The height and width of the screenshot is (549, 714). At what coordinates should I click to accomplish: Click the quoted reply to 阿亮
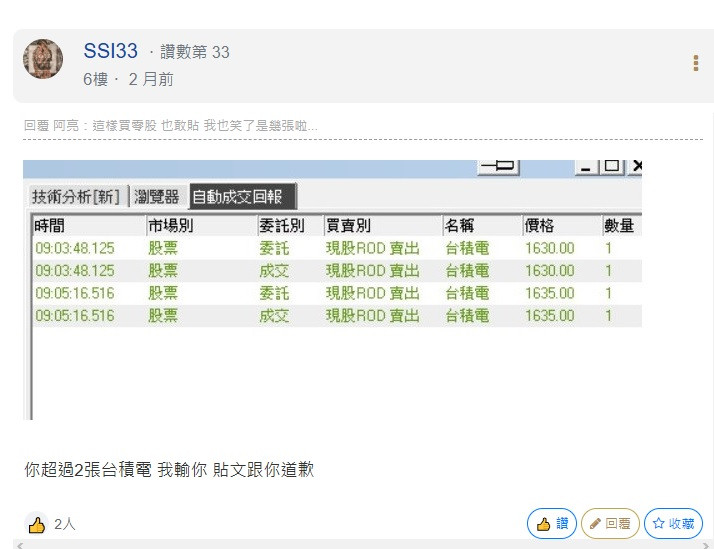tap(171, 126)
